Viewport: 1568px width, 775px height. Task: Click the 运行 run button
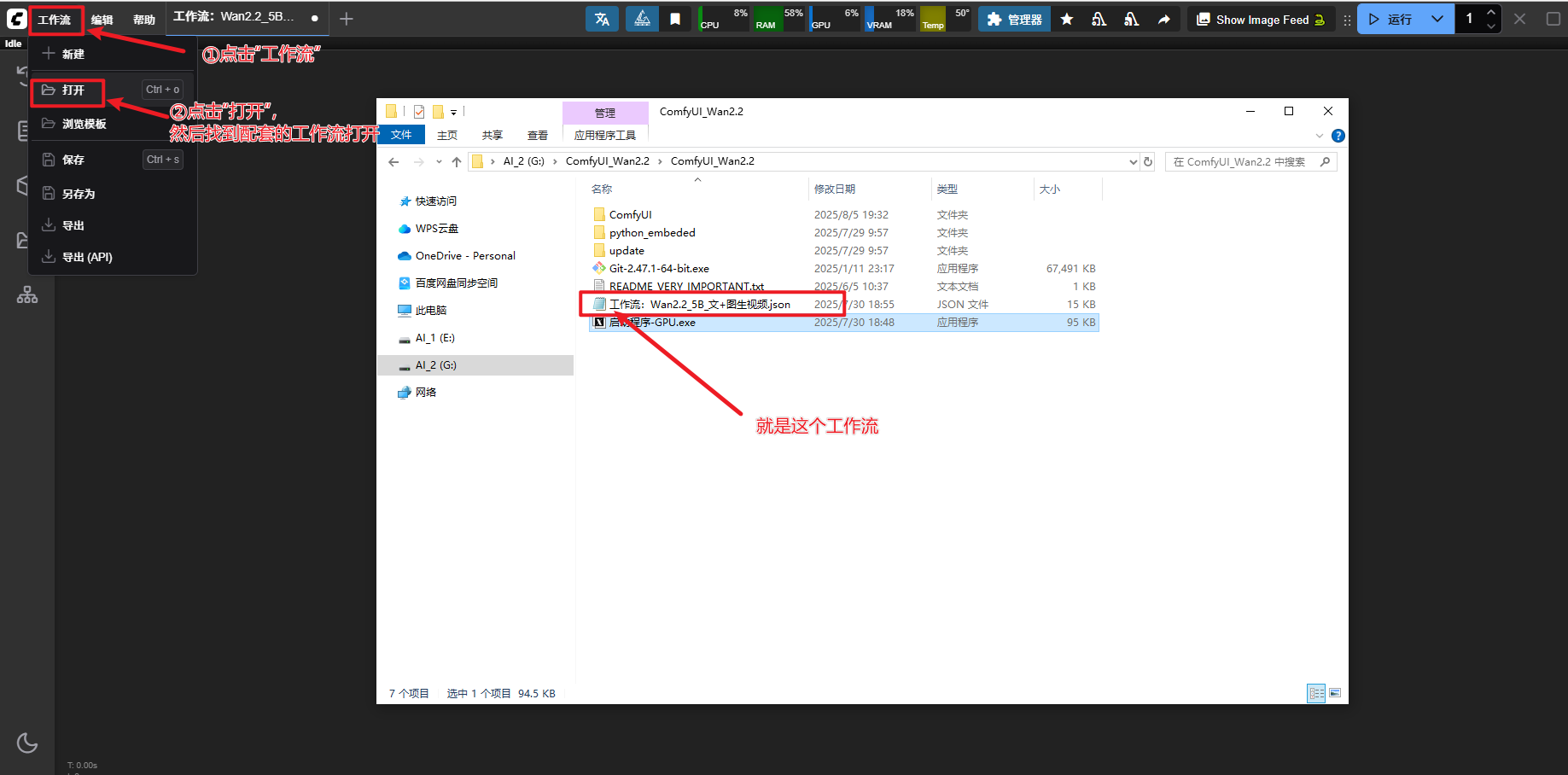(1390, 19)
